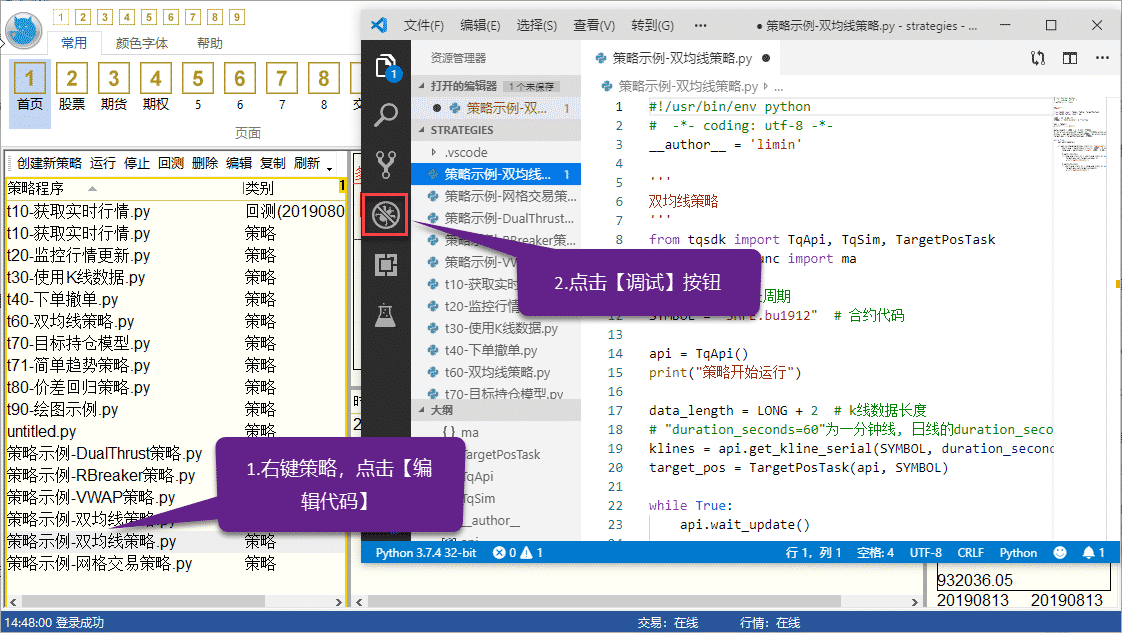Click 回测 in strategy toolbar
Image resolution: width=1122 pixels, height=633 pixels.
(171, 163)
